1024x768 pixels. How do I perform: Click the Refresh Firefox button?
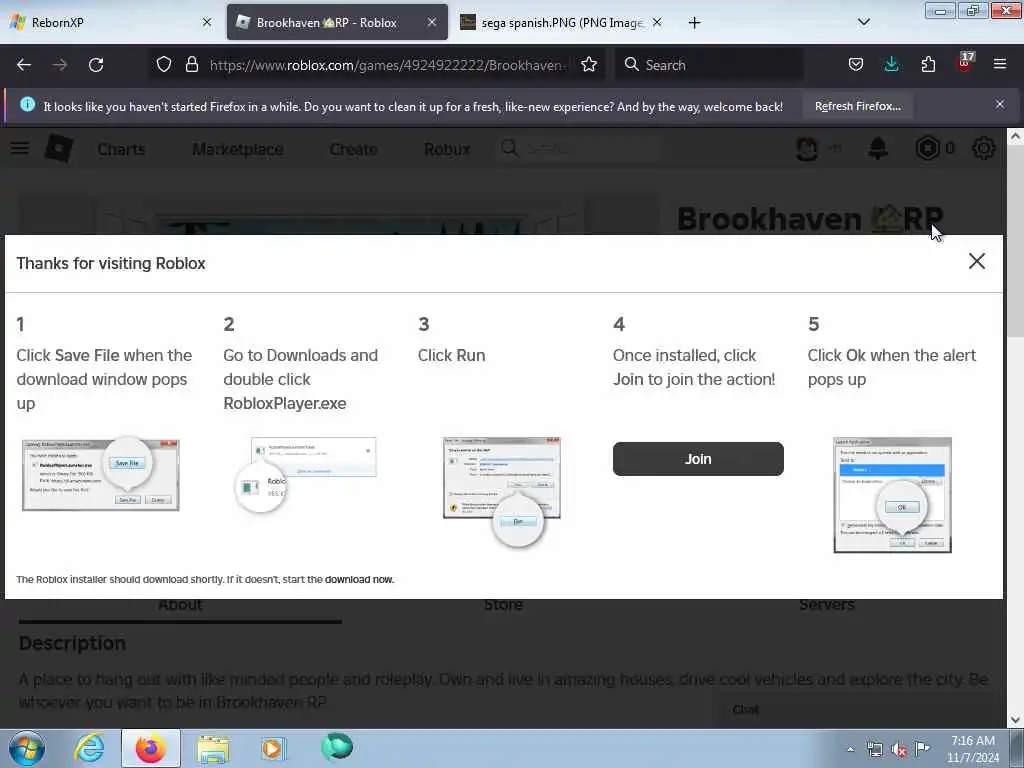pyautogui.click(x=857, y=106)
